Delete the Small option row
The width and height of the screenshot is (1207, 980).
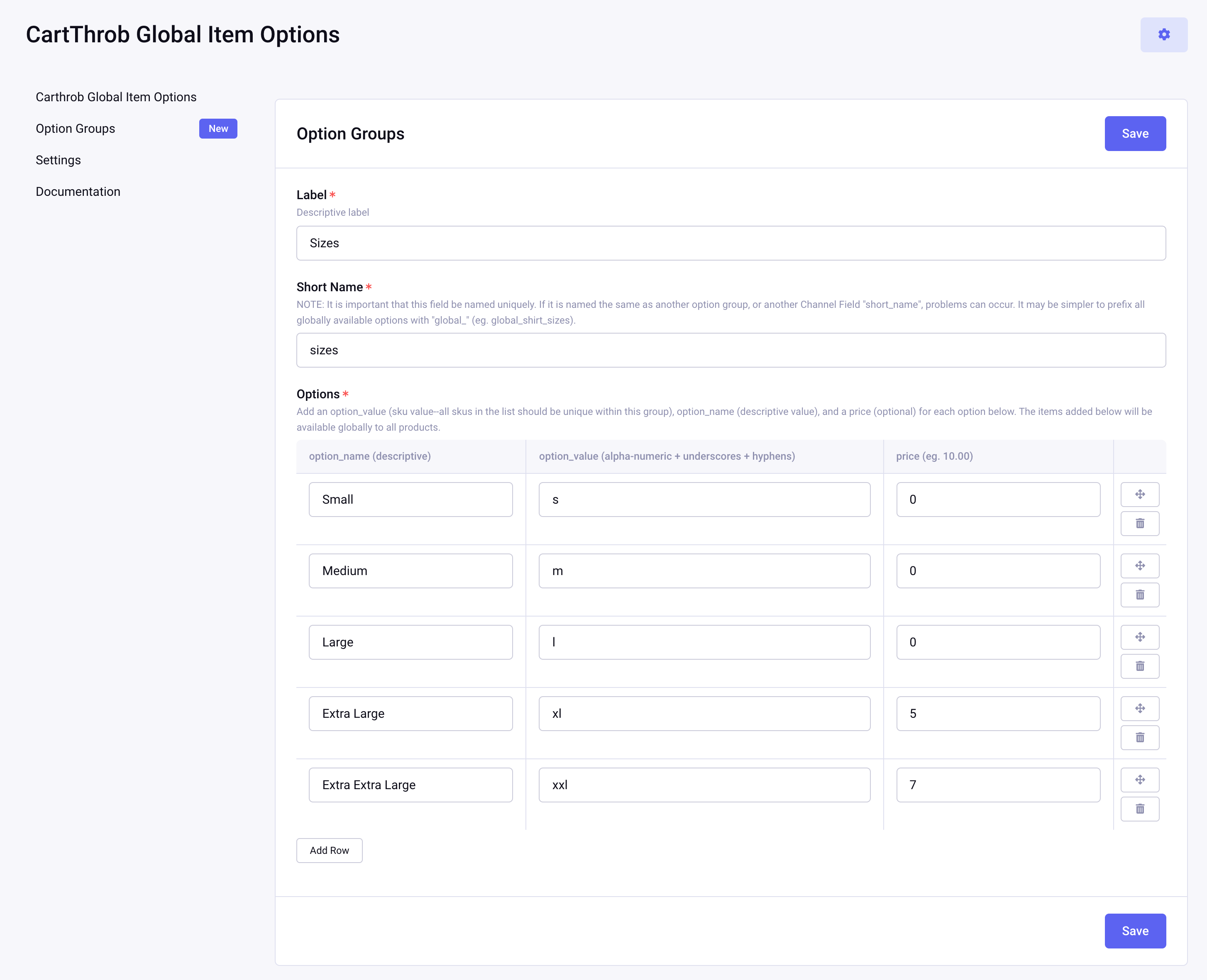pos(1140,523)
